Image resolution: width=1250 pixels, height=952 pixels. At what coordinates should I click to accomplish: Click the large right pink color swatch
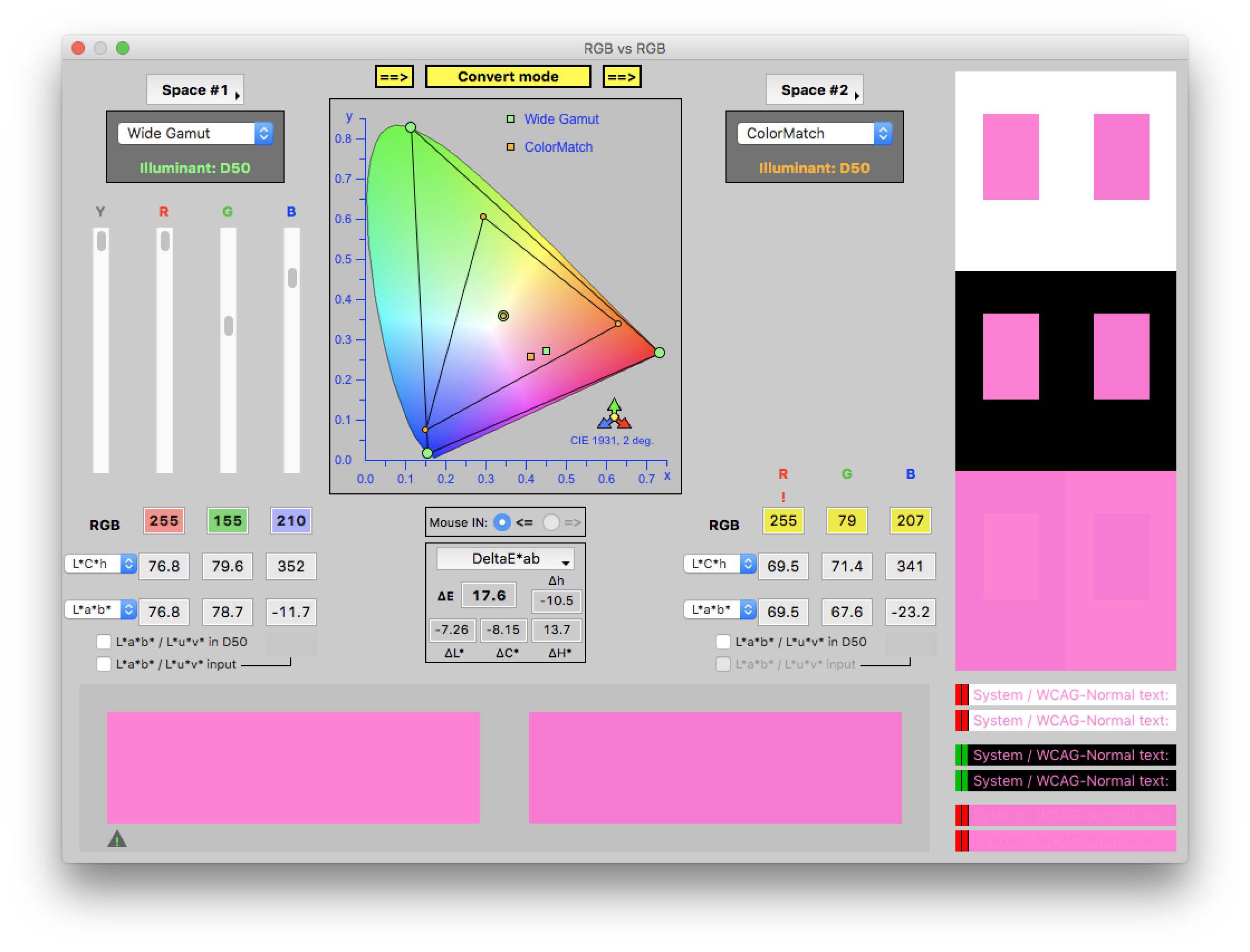coord(715,768)
